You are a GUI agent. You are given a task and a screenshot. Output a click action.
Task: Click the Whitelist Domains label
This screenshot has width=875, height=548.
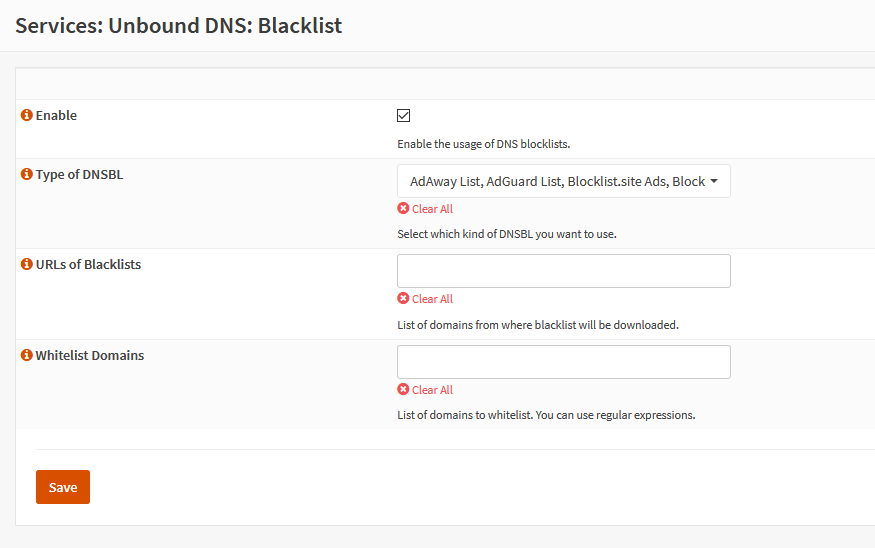(x=90, y=355)
